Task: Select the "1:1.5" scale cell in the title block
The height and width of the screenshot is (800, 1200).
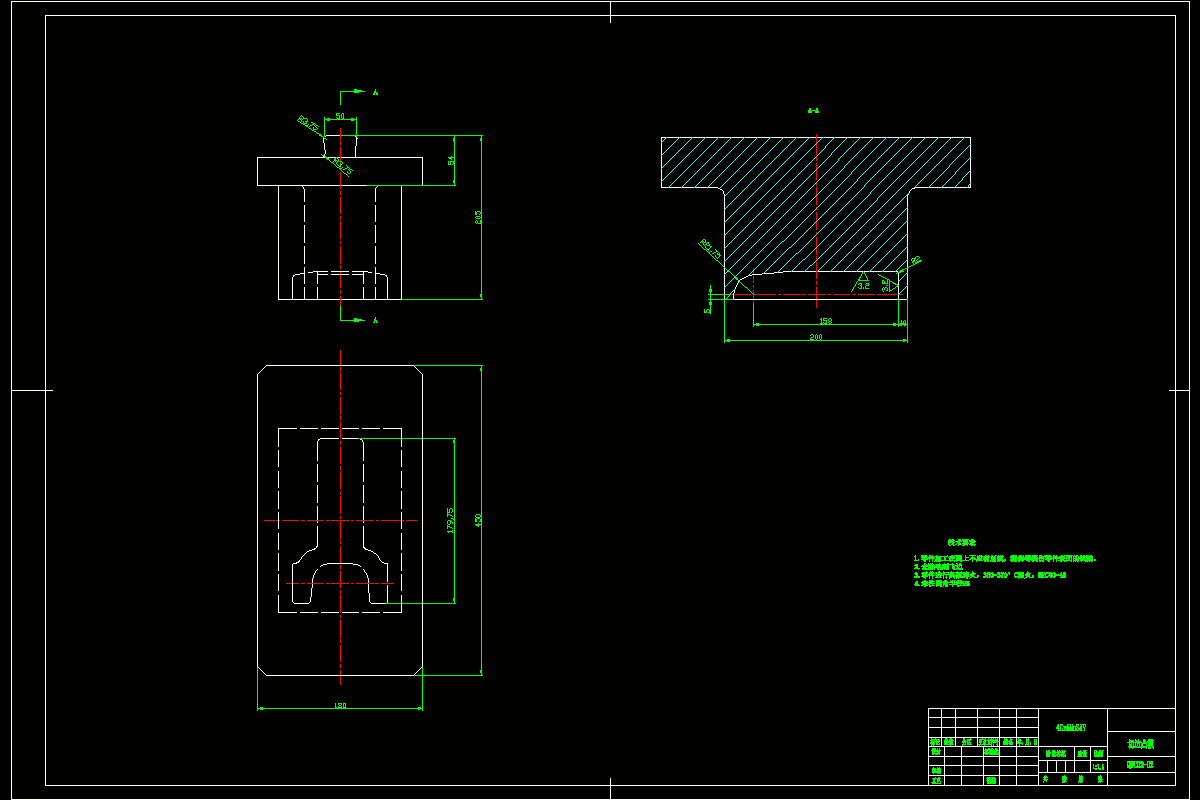Action: point(1099,766)
